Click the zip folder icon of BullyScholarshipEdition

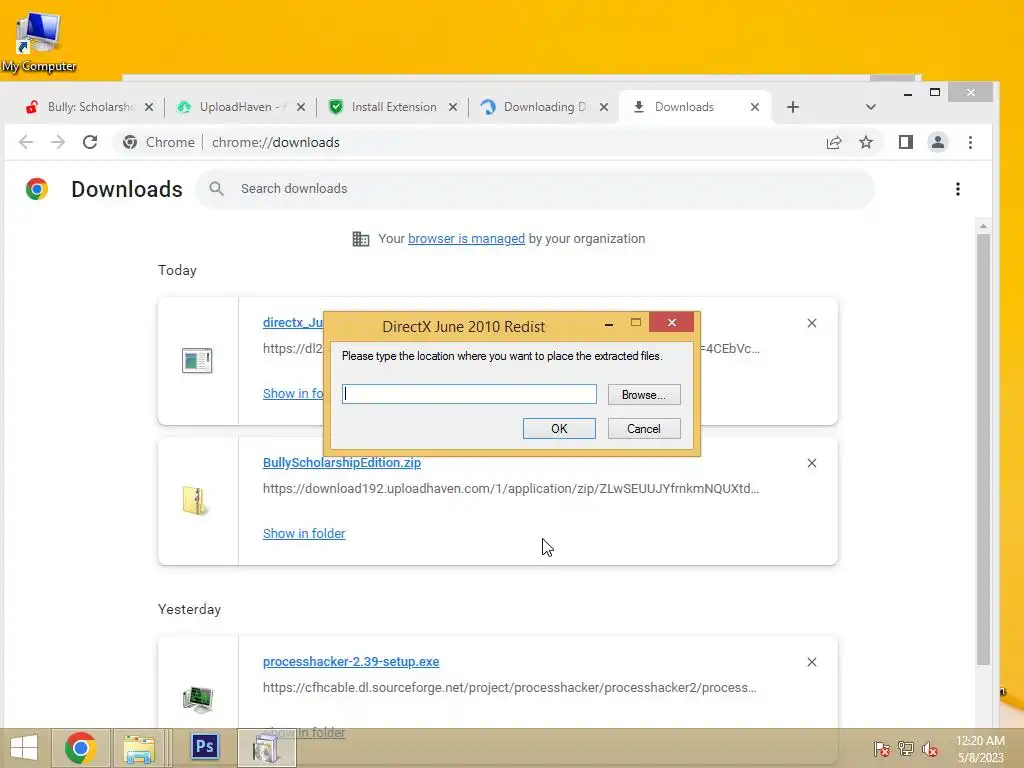pyautogui.click(x=194, y=501)
